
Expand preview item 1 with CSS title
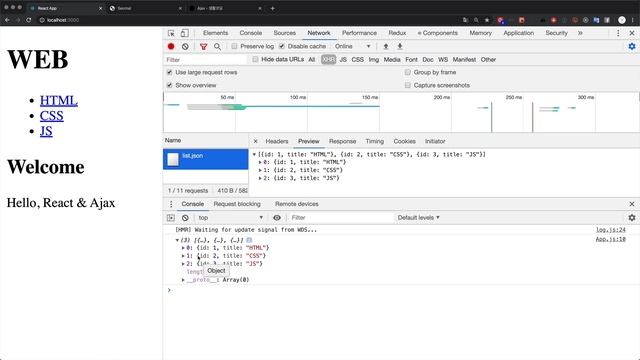point(260,170)
